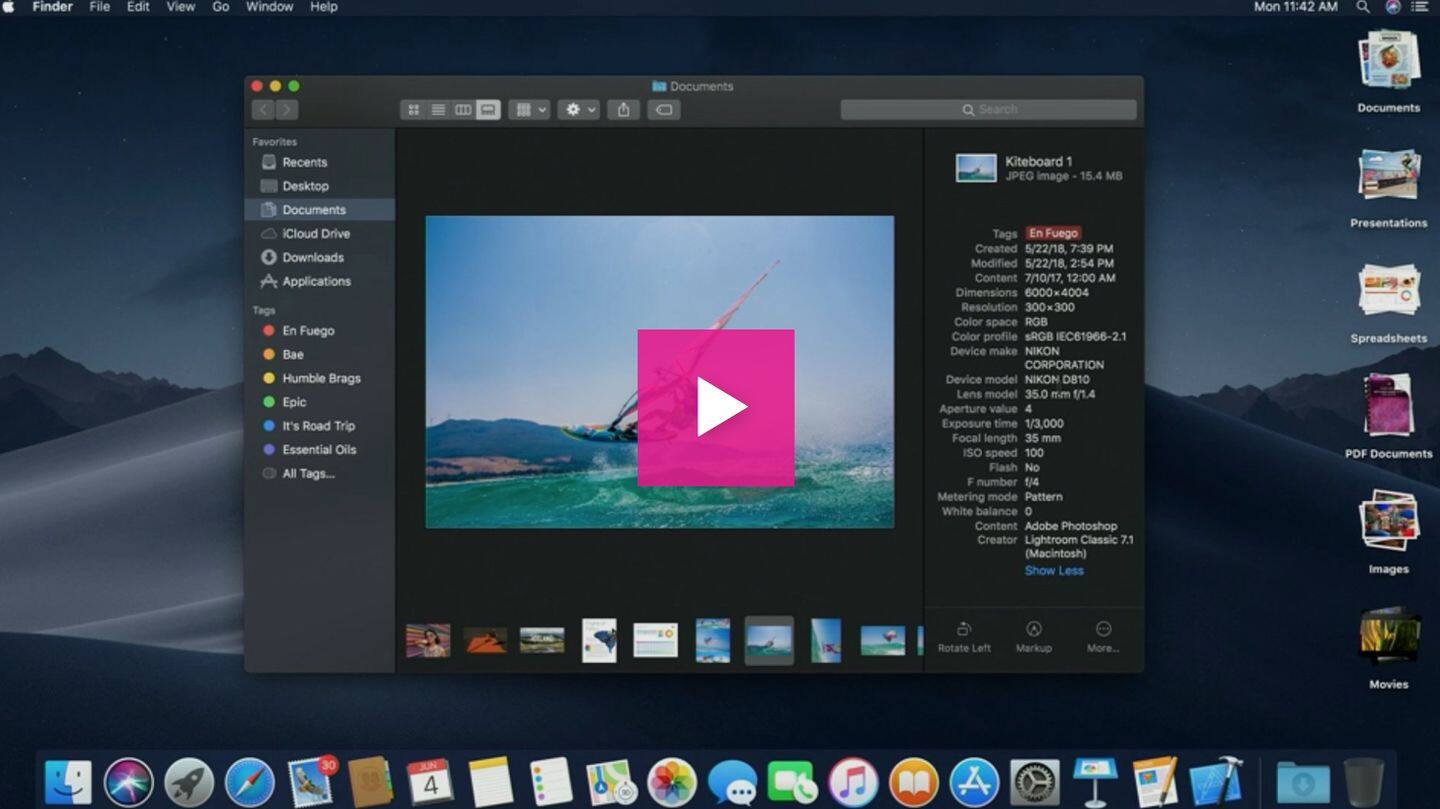Click the Kiteboard 1 preview icon
Image resolution: width=1440 pixels, height=809 pixels.
pos(976,168)
